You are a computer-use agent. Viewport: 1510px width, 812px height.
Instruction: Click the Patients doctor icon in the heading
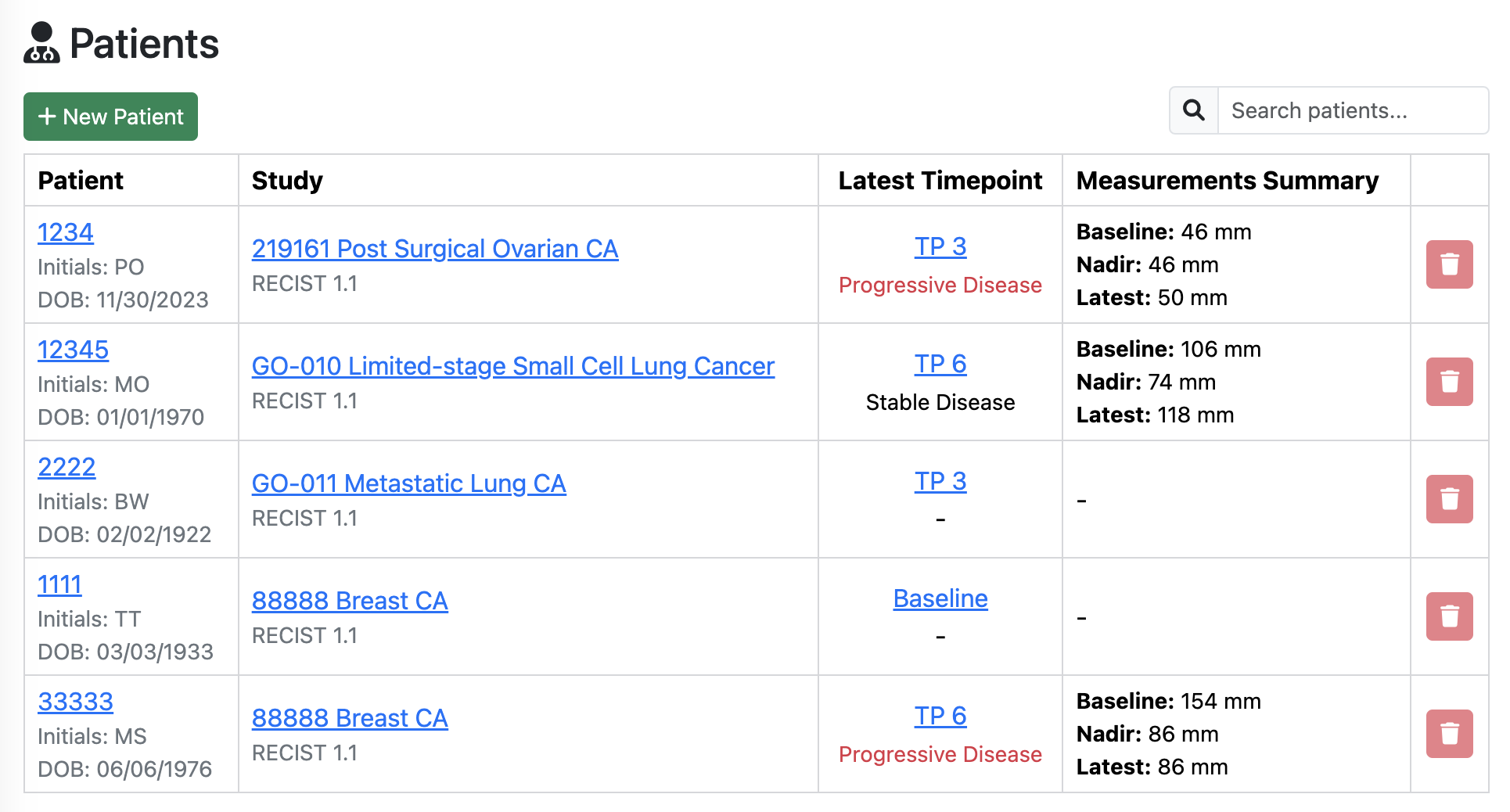[41, 43]
